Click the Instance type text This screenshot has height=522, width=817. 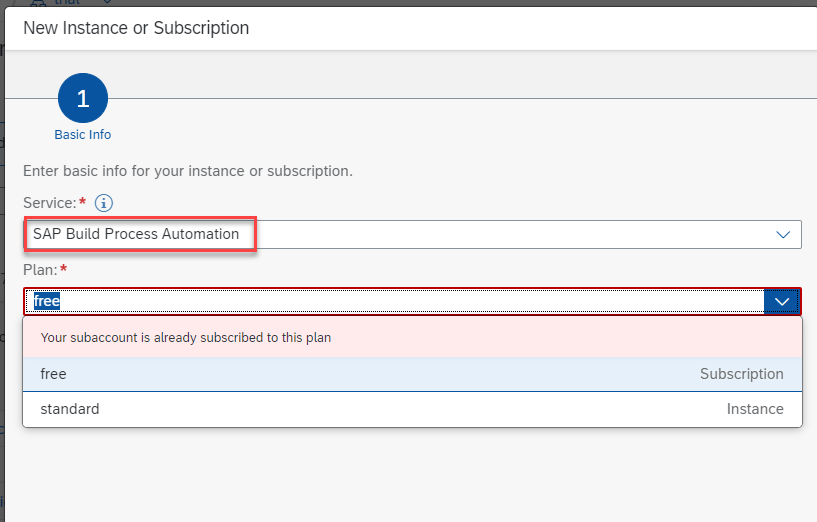(x=755, y=409)
